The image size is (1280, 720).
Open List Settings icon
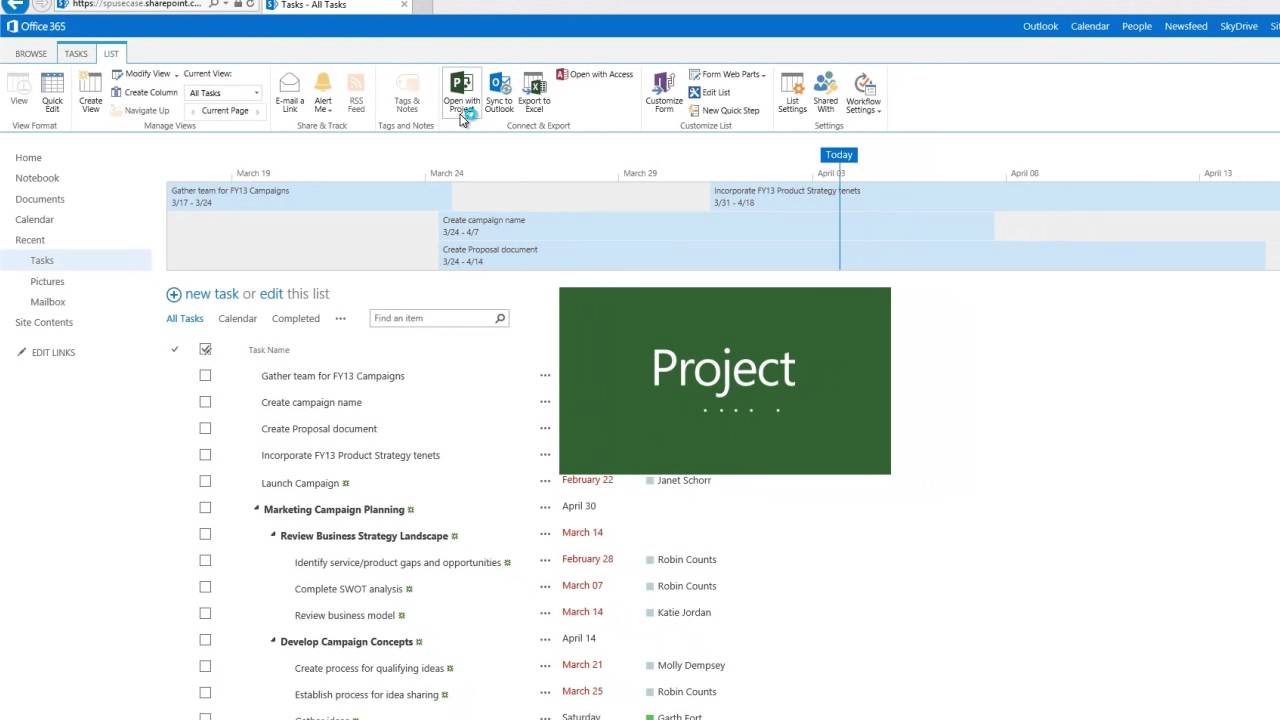[792, 93]
